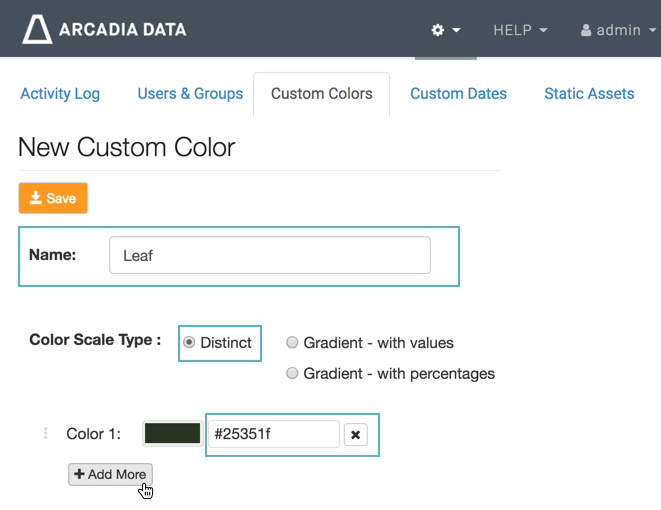Choose Gradient - with values option
661x510 pixels.
293,342
